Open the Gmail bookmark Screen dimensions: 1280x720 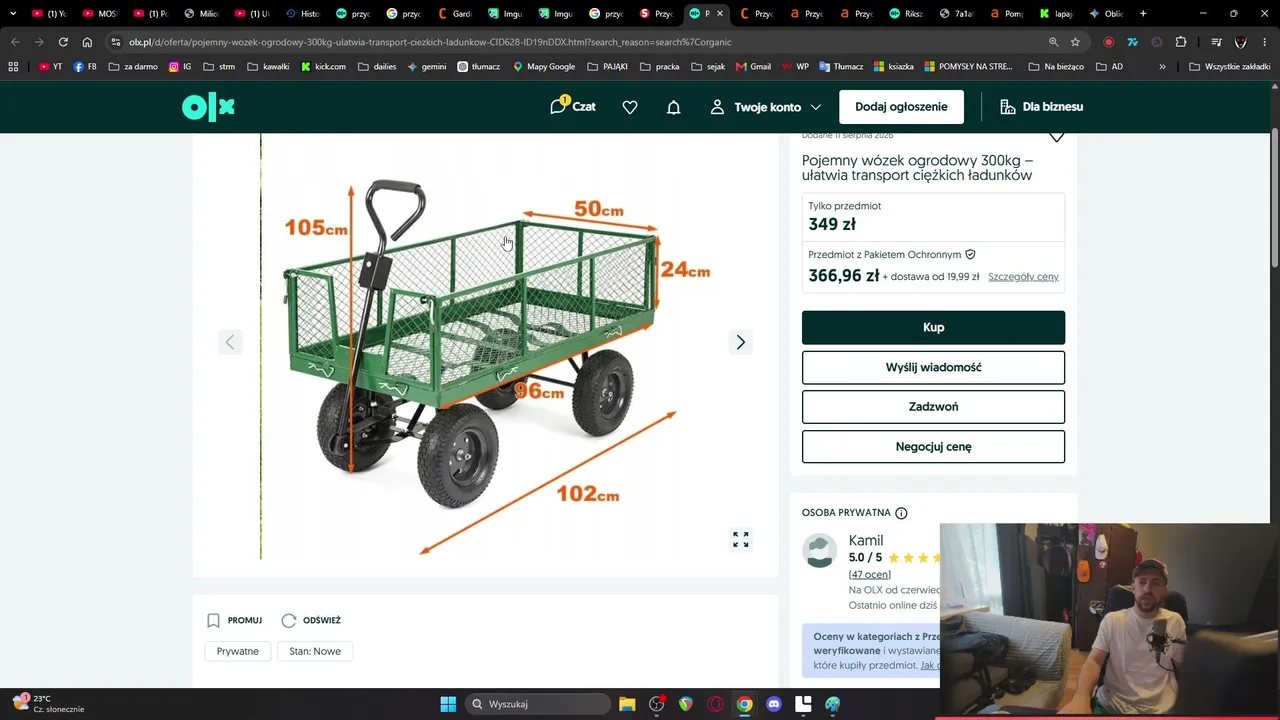(753, 67)
